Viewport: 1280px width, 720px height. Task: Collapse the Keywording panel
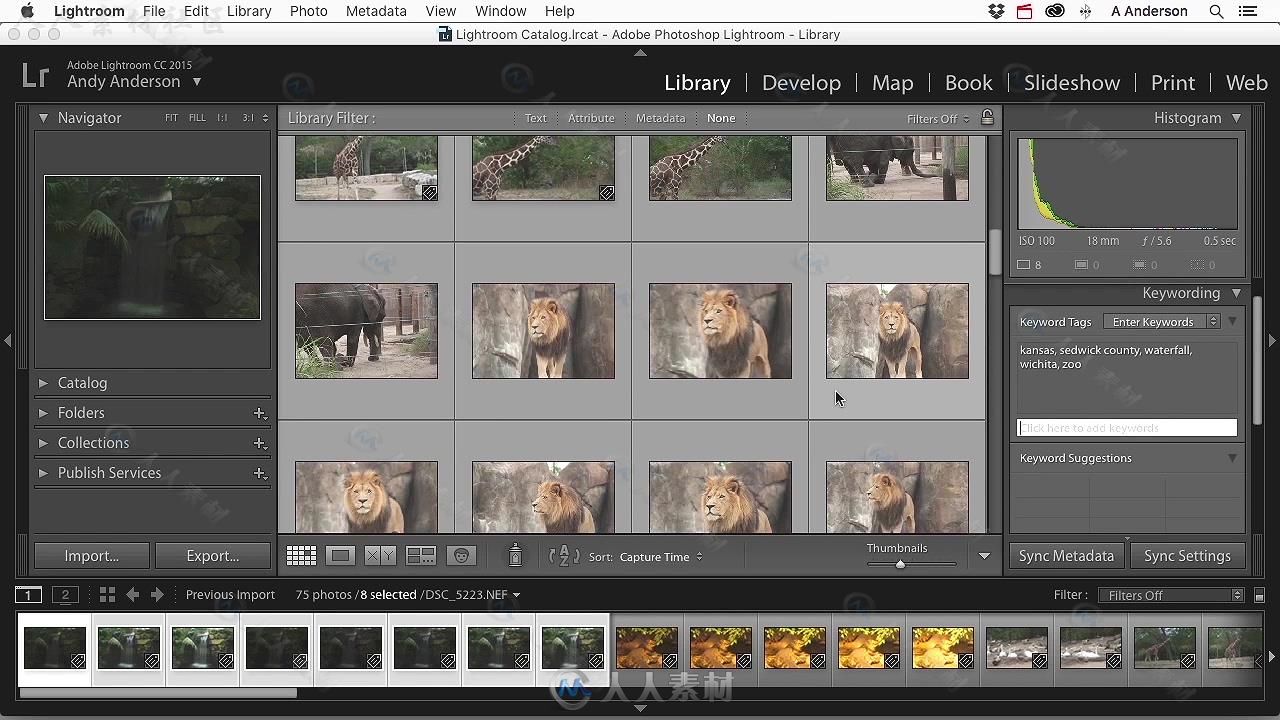[x=1236, y=293]
